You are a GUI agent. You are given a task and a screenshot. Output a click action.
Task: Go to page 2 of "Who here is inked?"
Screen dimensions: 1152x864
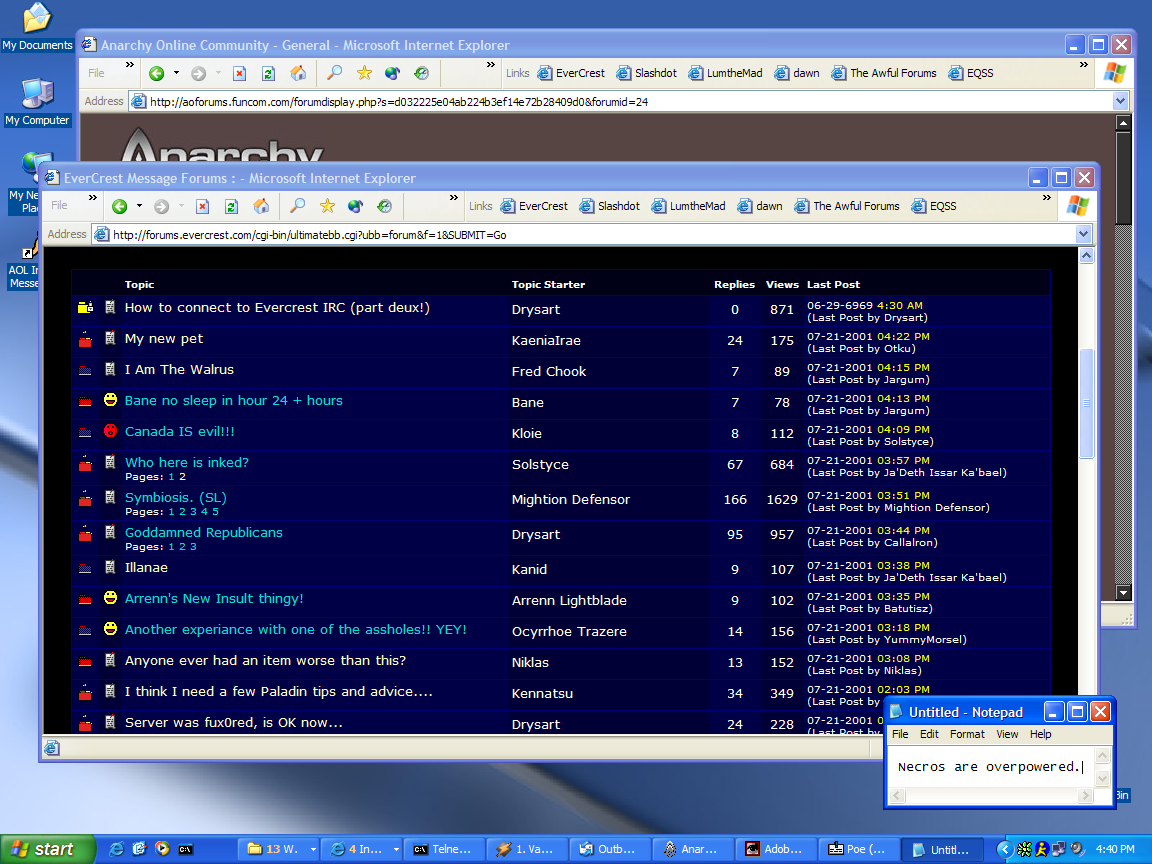tap(182, 477)
